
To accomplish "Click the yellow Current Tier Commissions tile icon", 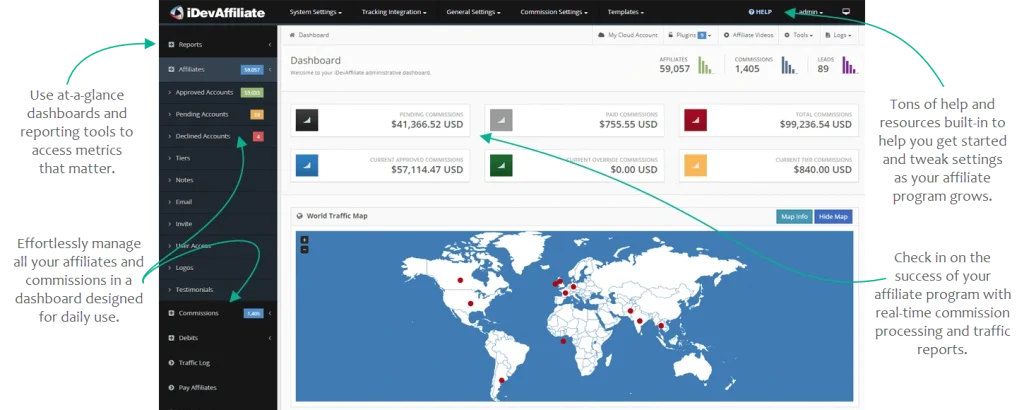I will tap(695, 166).
